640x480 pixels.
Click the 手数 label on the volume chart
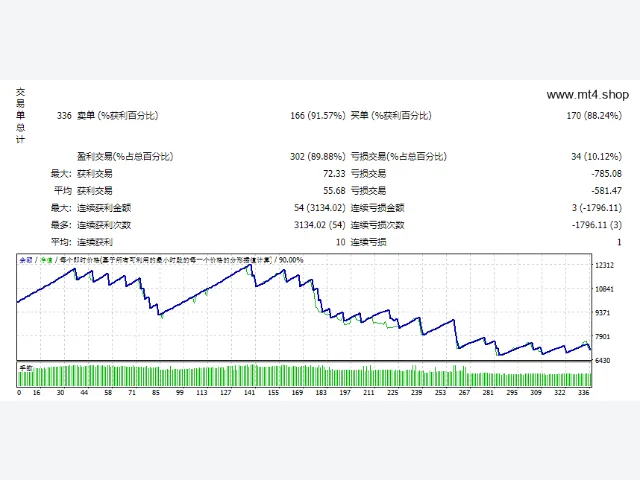[26, 368]
